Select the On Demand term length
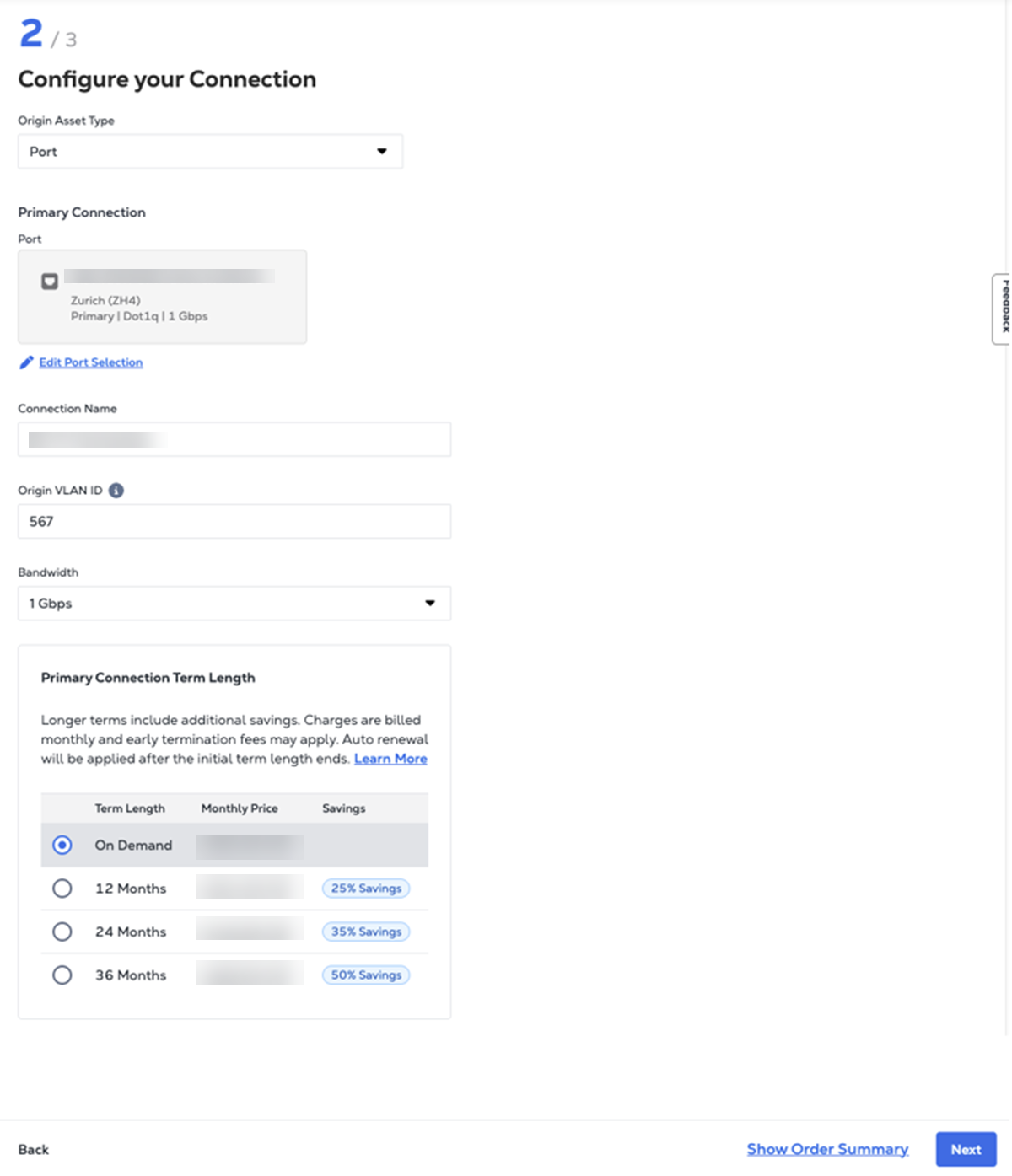Screen dimensions: 1012x1176 click(x=62, y=845)
